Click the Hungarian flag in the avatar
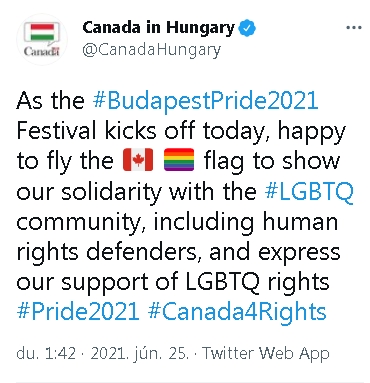The width and height of the screenshot is (370, 383). tap(42, 32)
